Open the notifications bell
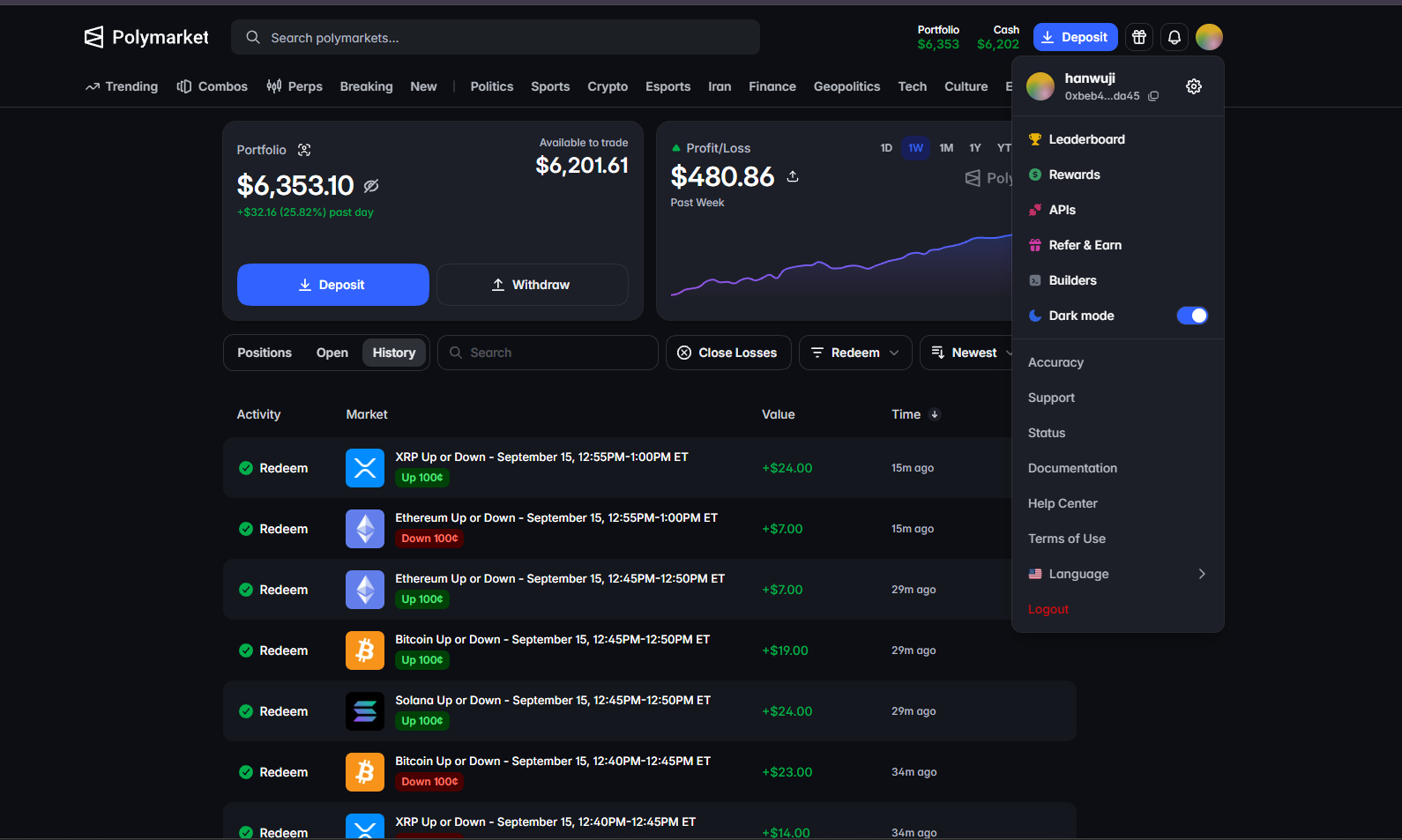Viewport: 1402px width, 840px height. [x=1175, y=37]
